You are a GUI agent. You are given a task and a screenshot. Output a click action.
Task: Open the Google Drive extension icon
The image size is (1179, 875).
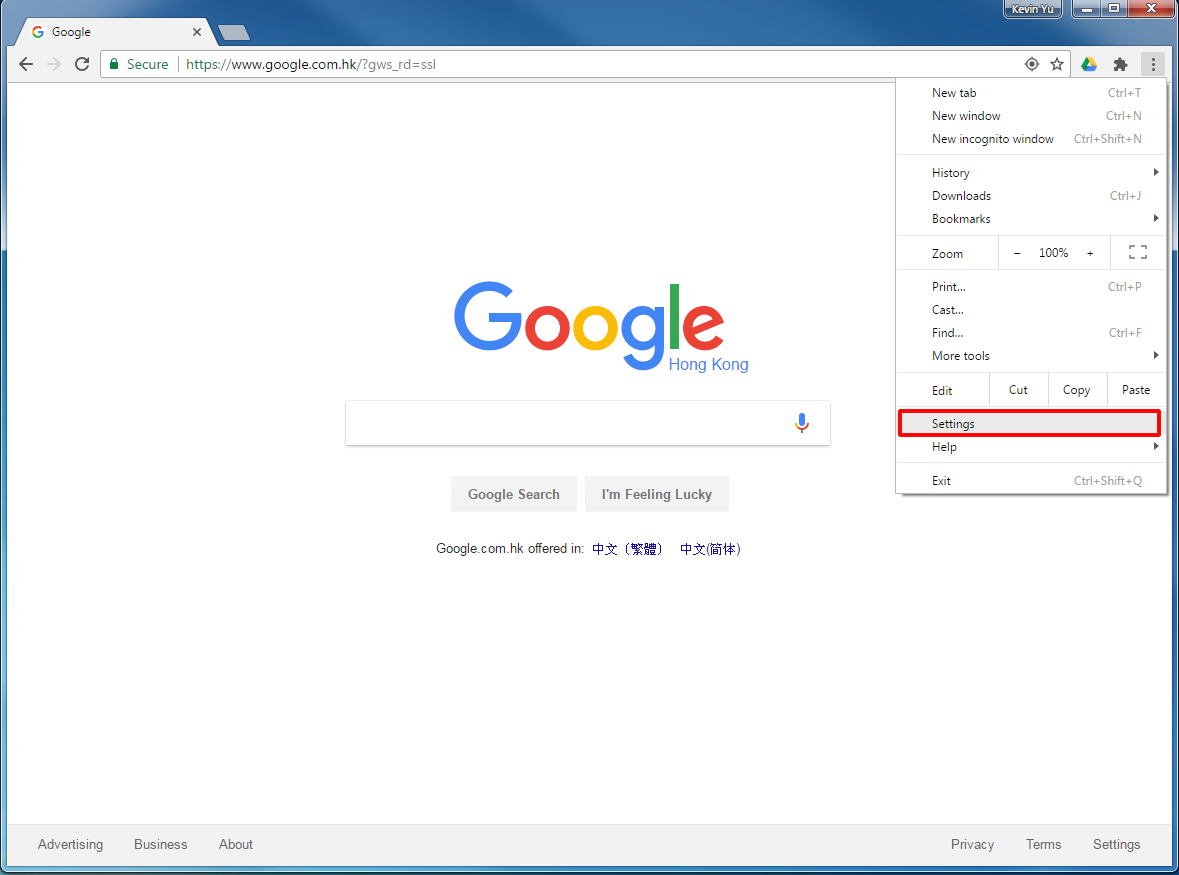click(1089, 64)
